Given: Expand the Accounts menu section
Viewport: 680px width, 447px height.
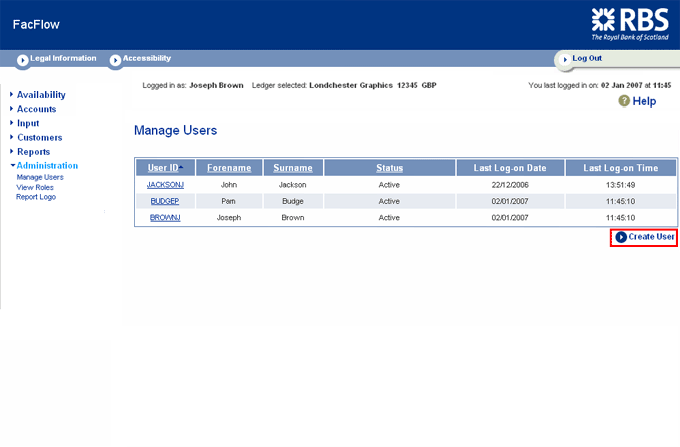Looking at the screenshot, I should [x=36, y=109].
